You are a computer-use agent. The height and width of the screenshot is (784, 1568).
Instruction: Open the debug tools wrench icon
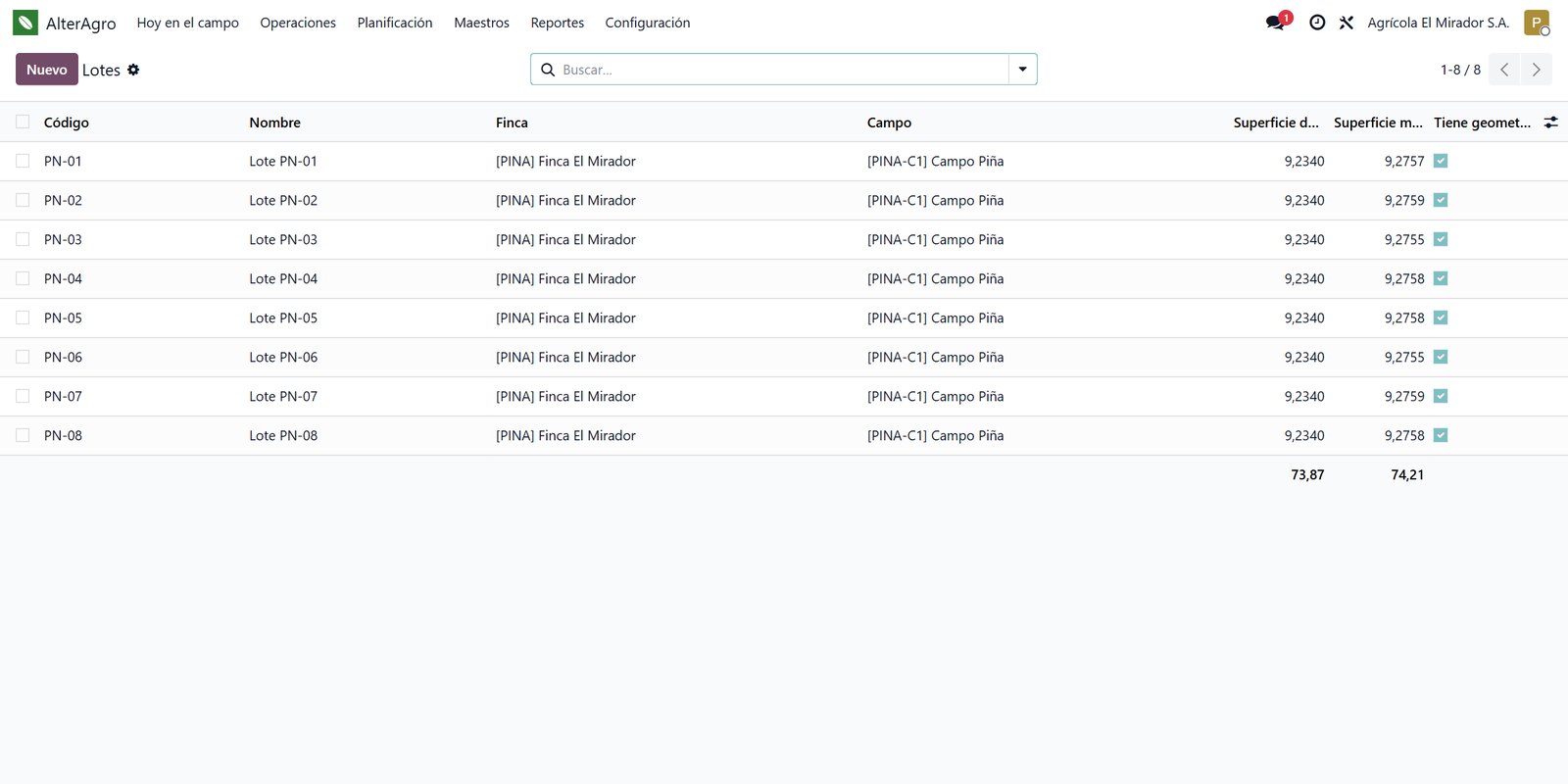click(1347, 23)
